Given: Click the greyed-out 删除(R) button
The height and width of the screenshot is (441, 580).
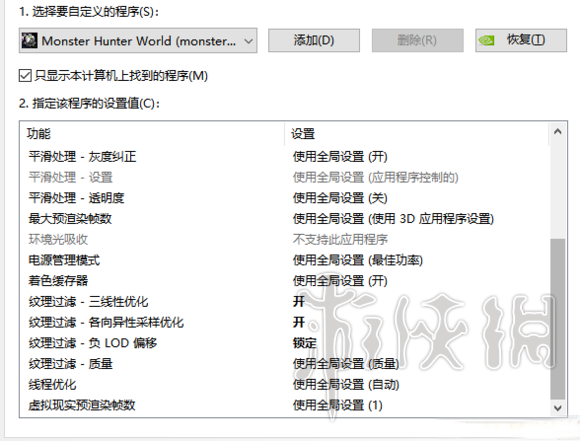Looking at the screenshot, I should [417, 40].
